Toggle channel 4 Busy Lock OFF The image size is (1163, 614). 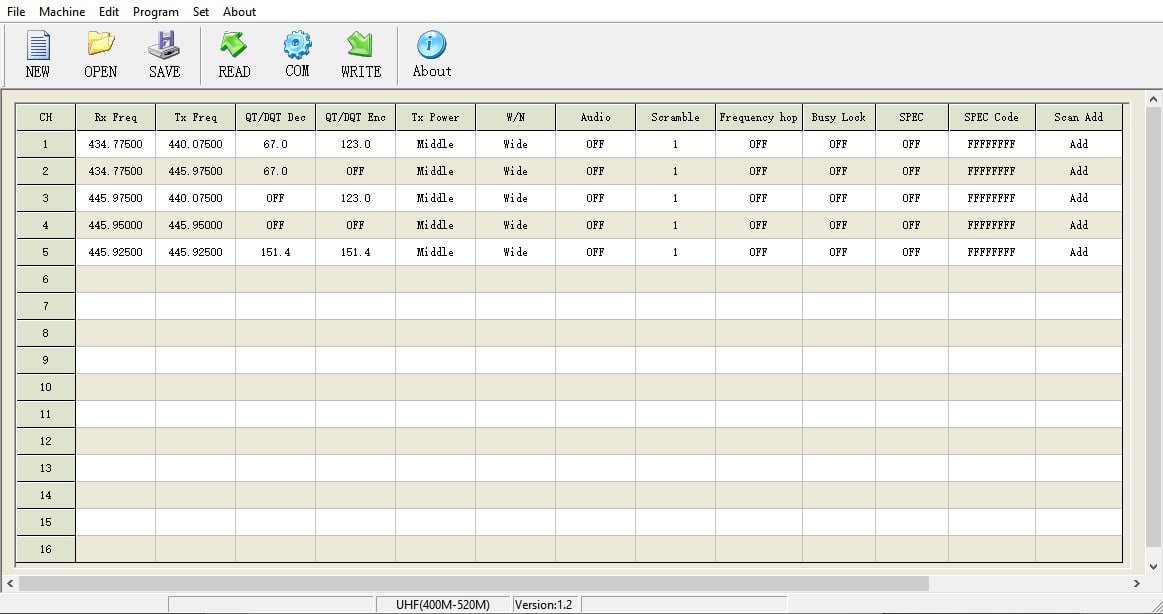click(838, 225)
